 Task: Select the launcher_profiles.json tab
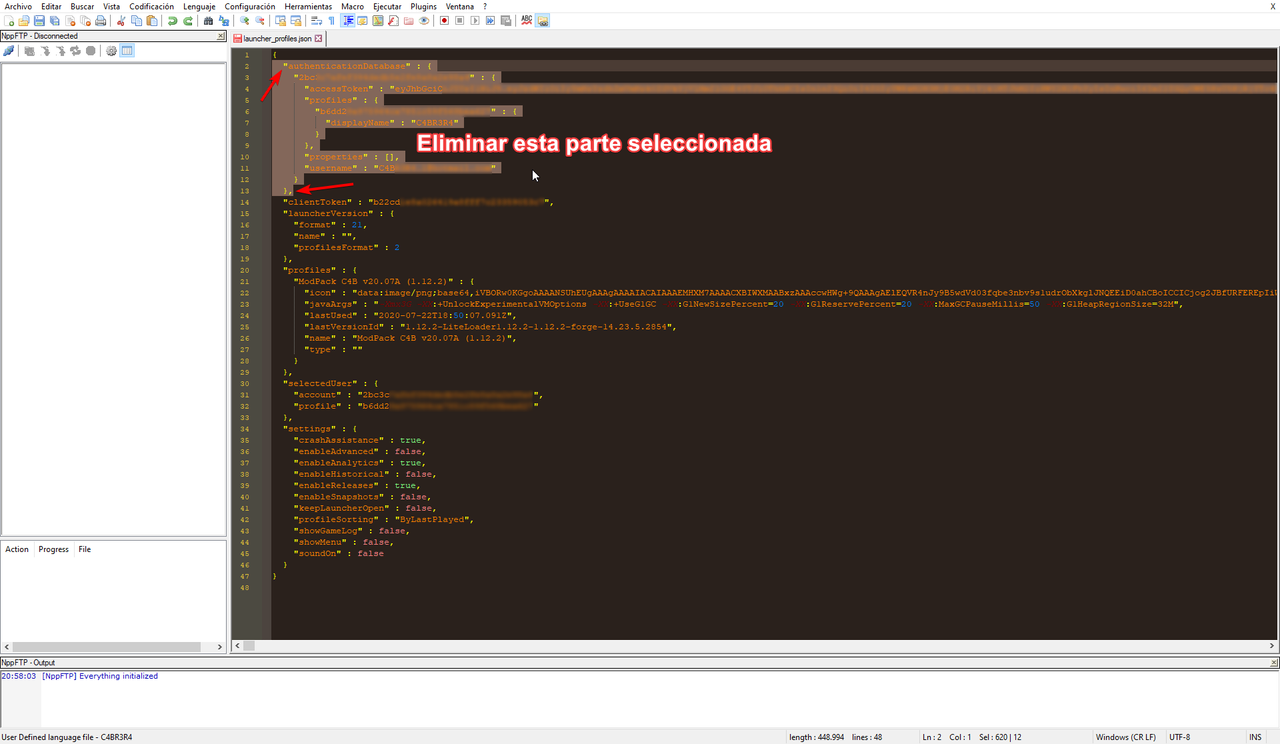pos(277,38)
